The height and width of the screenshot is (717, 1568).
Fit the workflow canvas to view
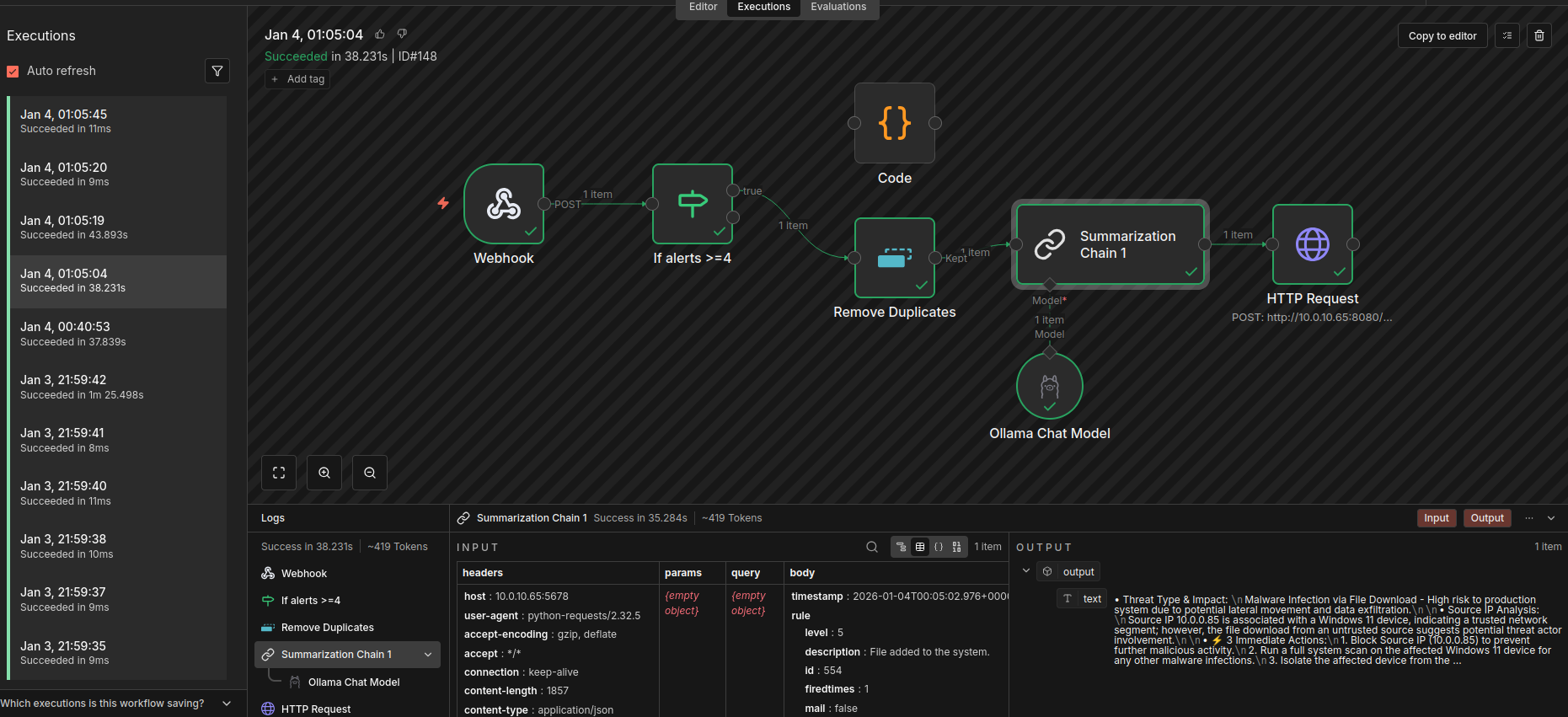279,473
